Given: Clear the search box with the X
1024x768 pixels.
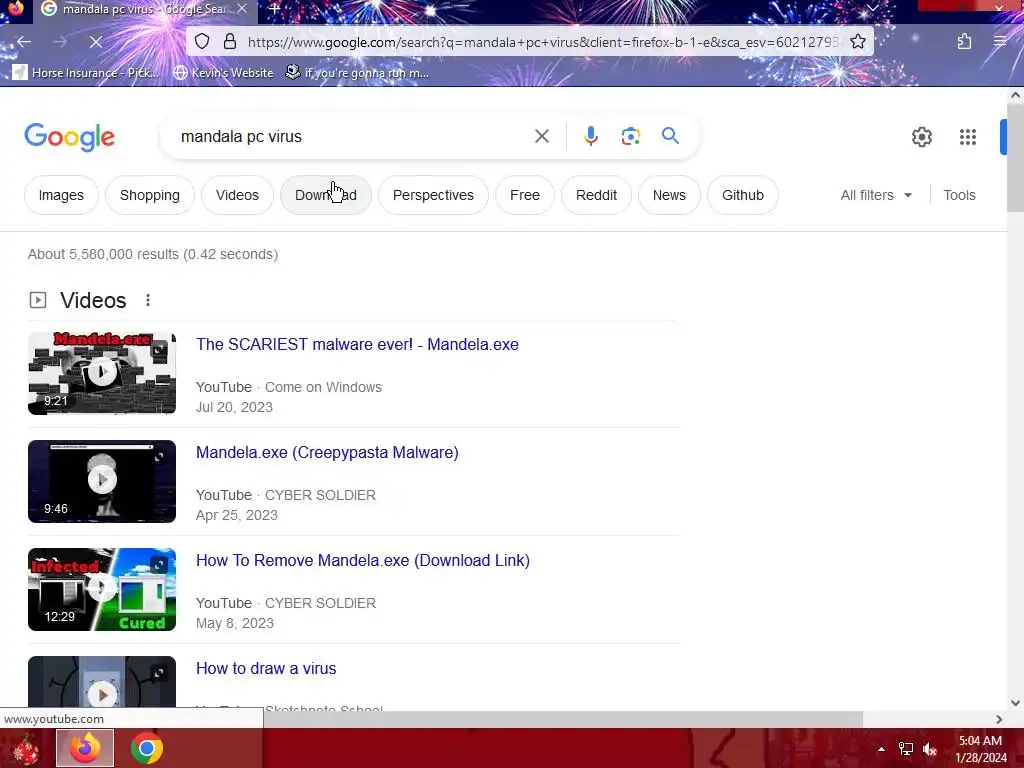Looking at the screenshot, I should pyautogui.click(x=541, y=136).
